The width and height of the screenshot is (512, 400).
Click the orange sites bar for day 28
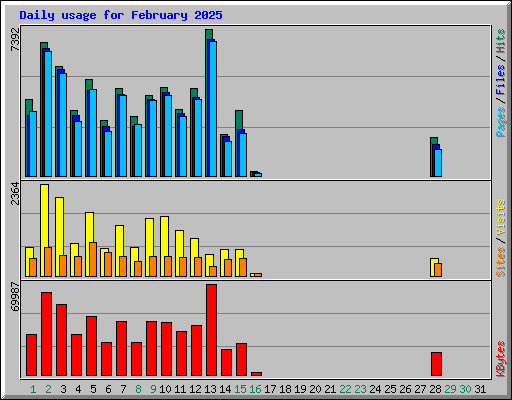pyautogui.click(x=438, y=270)
